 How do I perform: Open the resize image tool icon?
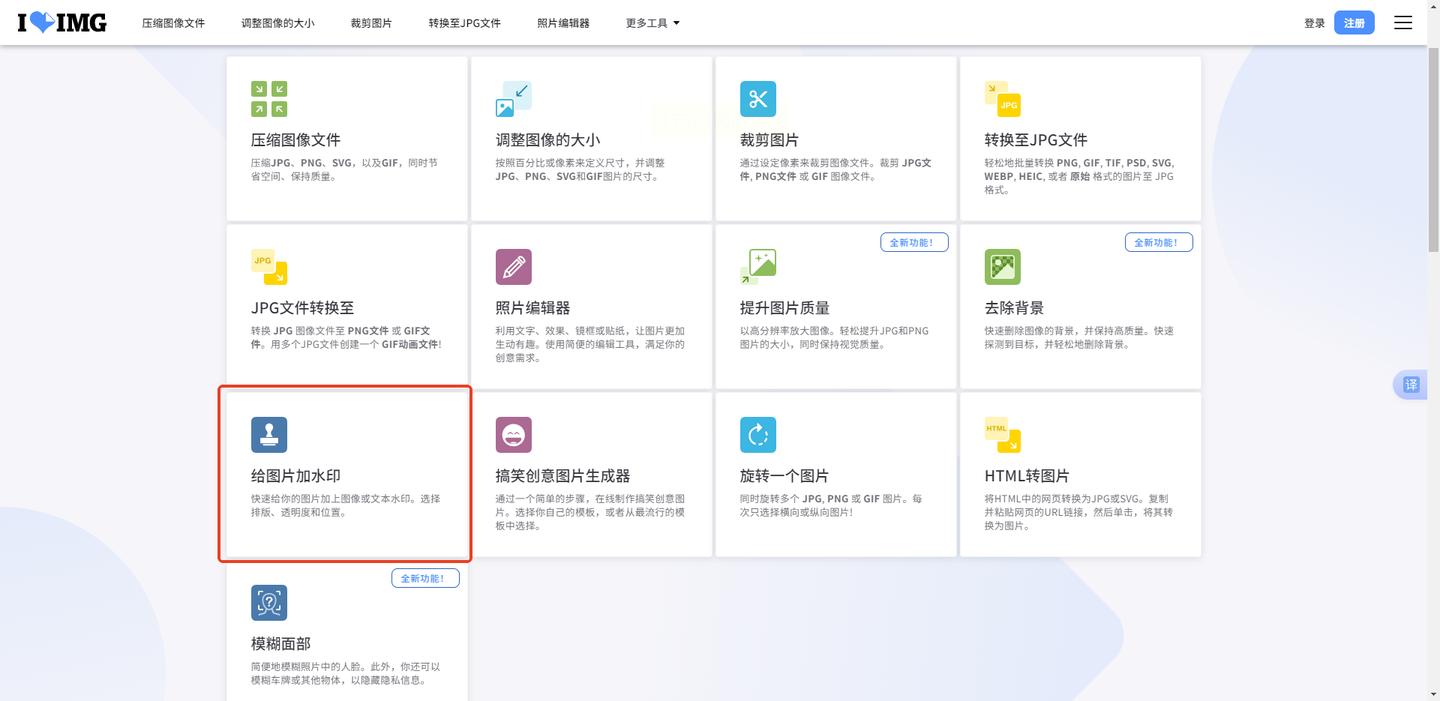click(x=513, y=99)
